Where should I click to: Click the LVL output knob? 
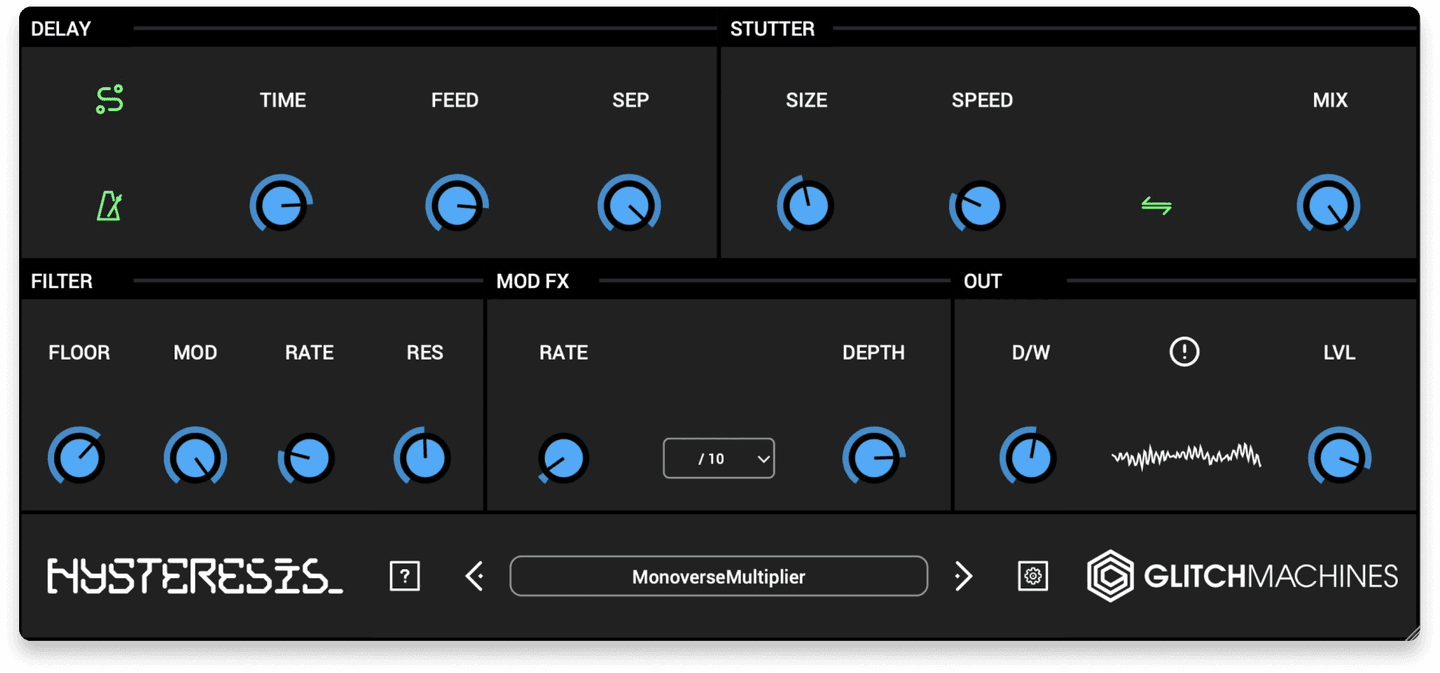(x=1340, y=457)
